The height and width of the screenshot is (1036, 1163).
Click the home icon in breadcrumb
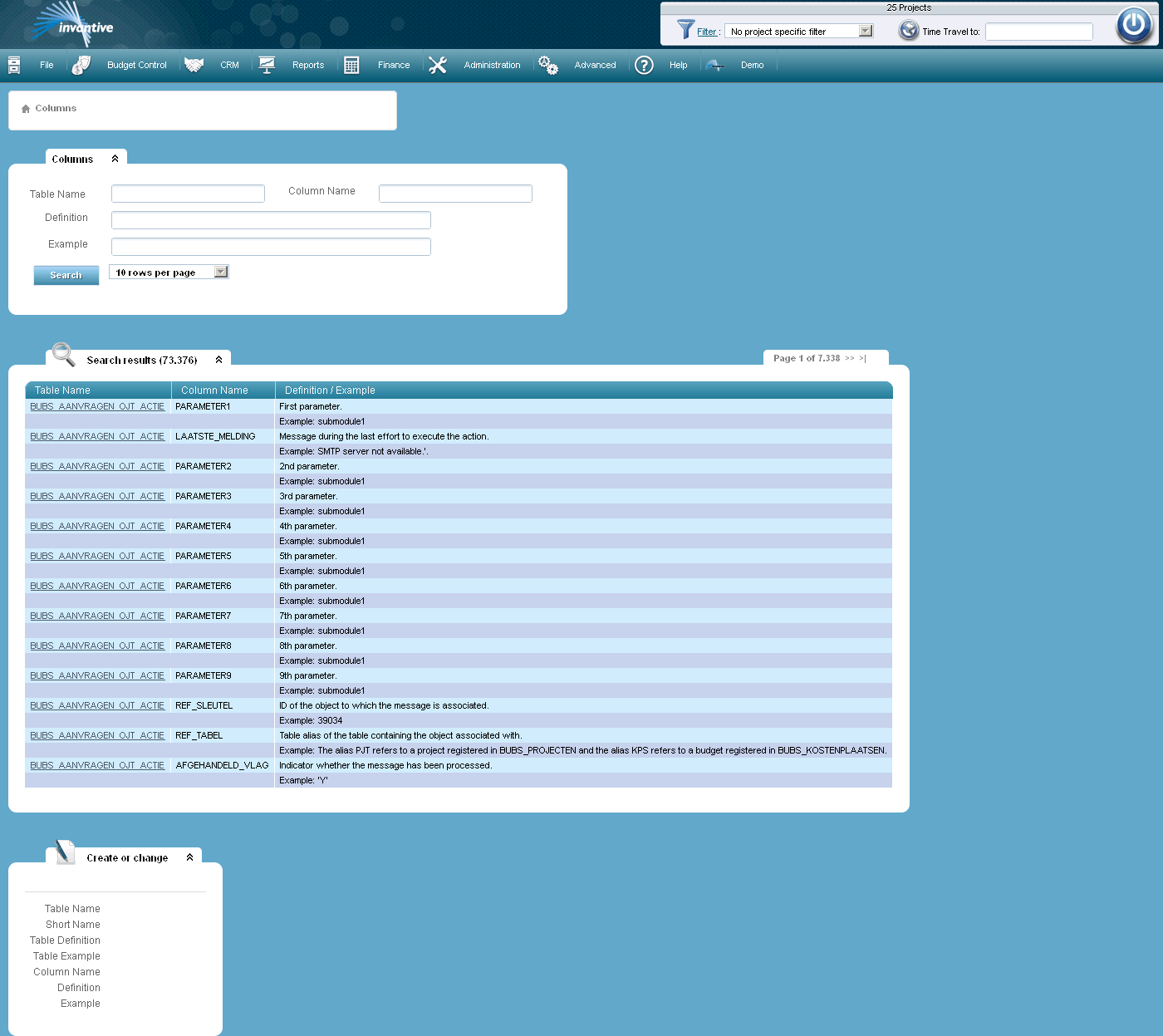26,109
